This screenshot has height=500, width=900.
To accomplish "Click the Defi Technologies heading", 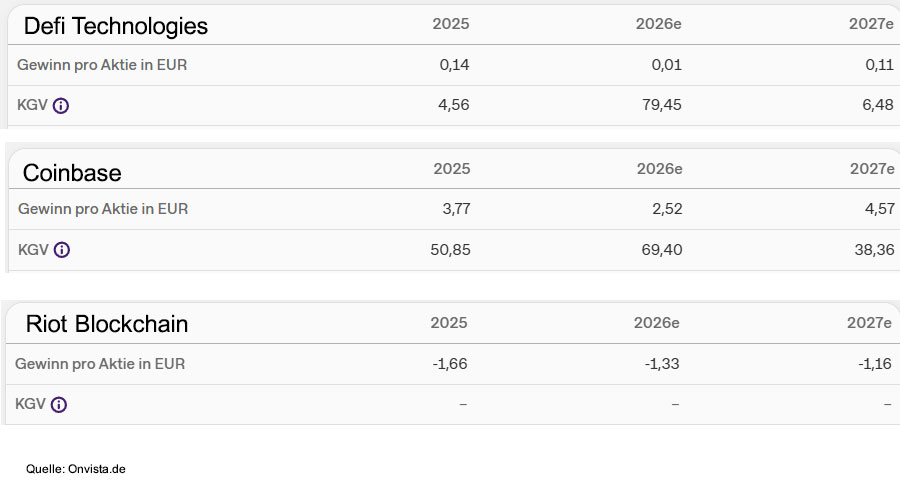I will [x=115, y=26].
